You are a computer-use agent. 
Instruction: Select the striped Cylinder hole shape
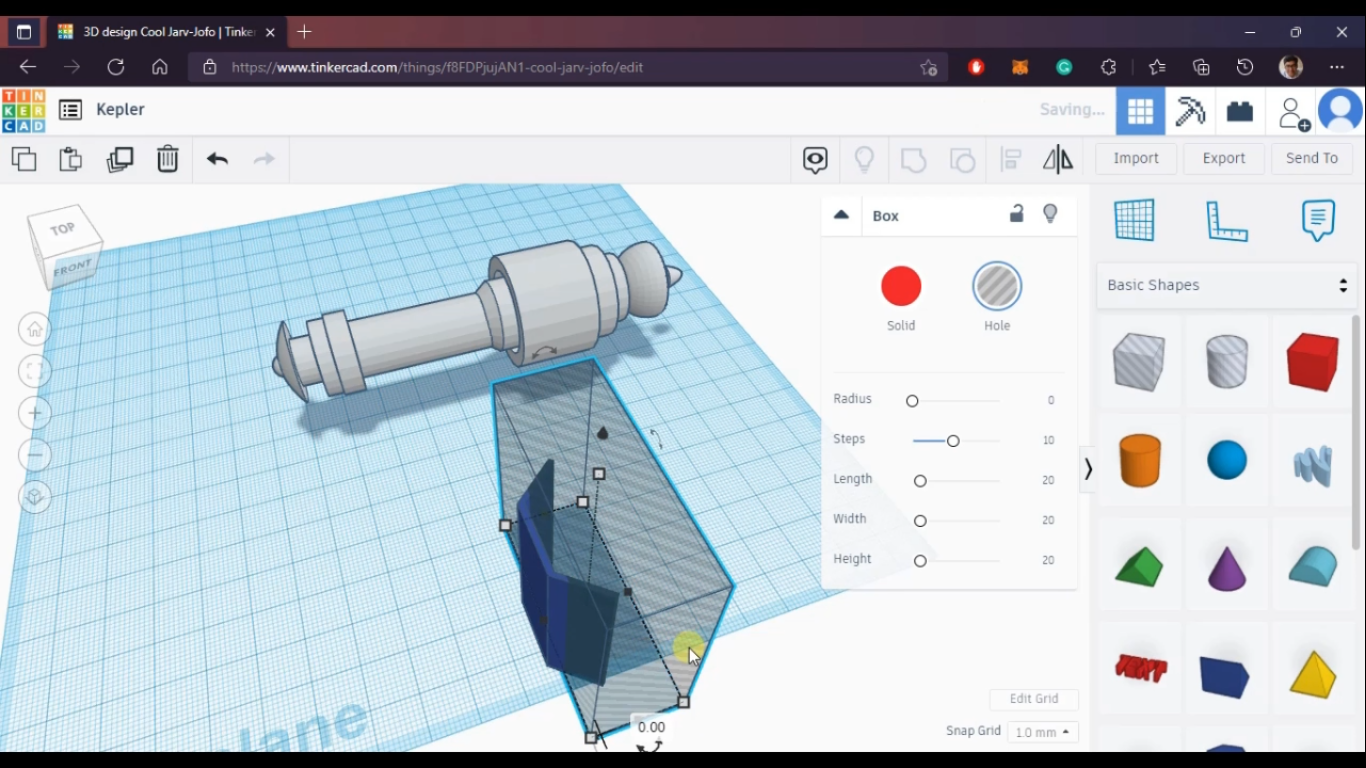(x=1227, y=361)
